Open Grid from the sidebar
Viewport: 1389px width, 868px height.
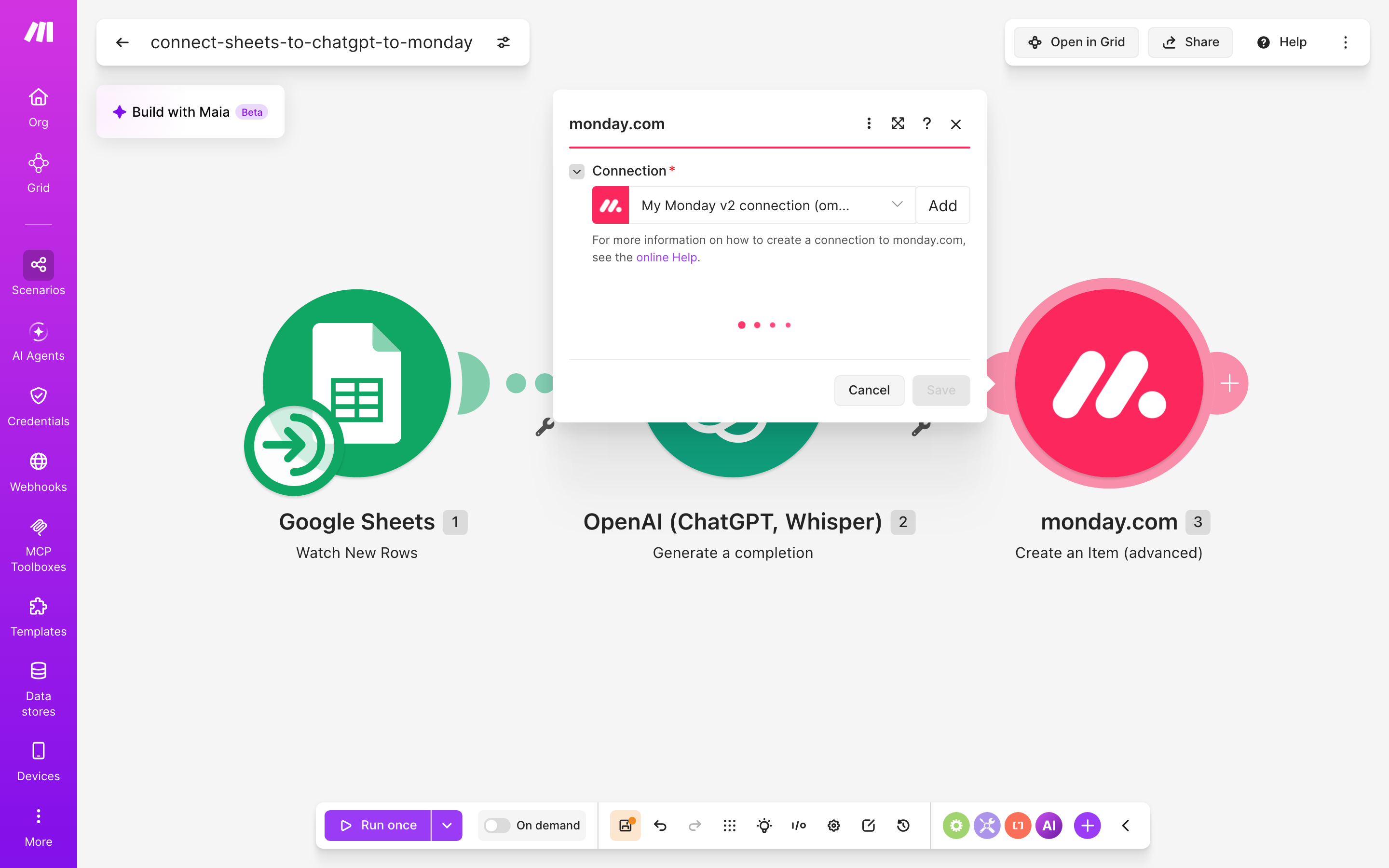[39, 174]
